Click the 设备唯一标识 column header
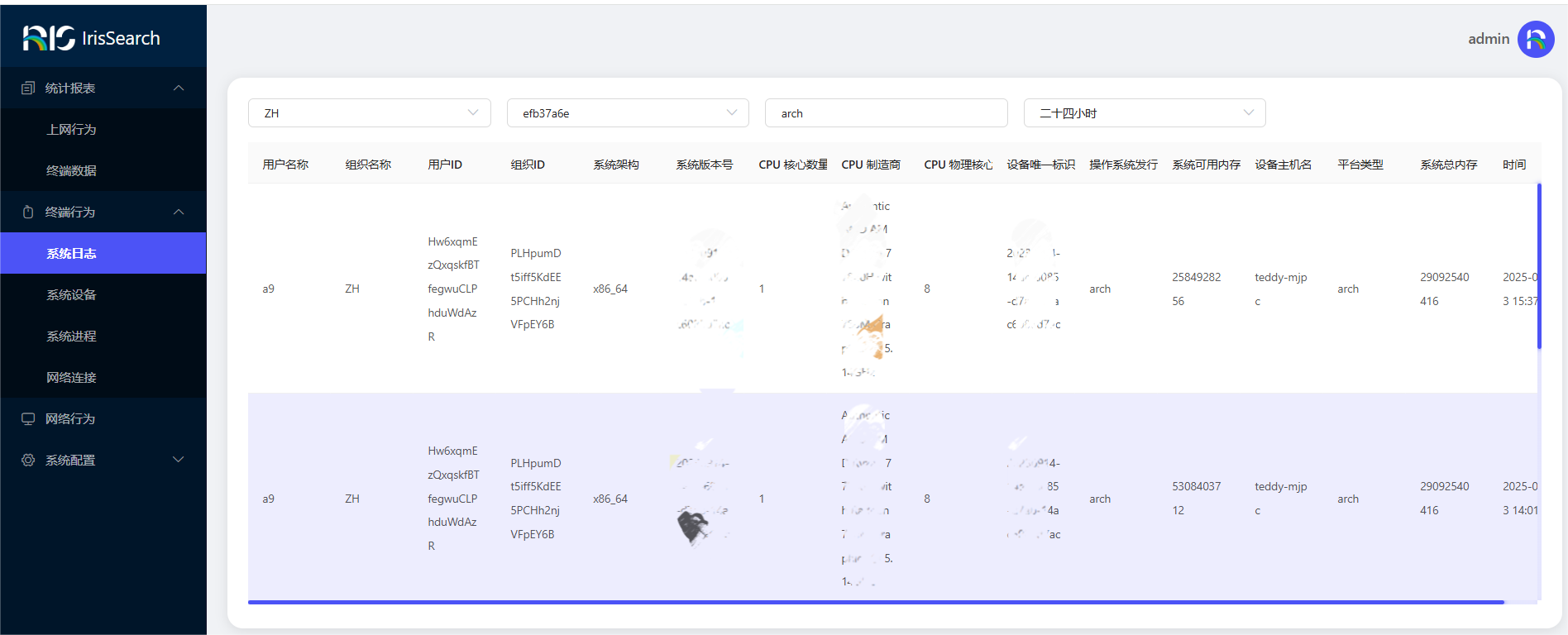The image size is (1568, 635). coord(1041,165)
